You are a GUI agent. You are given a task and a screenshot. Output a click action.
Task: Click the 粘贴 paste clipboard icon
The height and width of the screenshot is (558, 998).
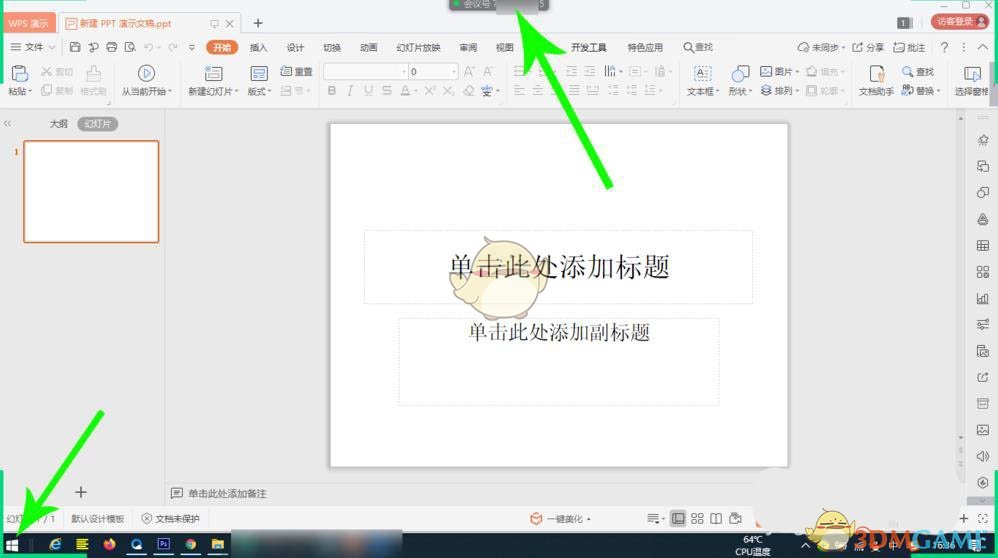pyautogui.click(x=19, y=72)
